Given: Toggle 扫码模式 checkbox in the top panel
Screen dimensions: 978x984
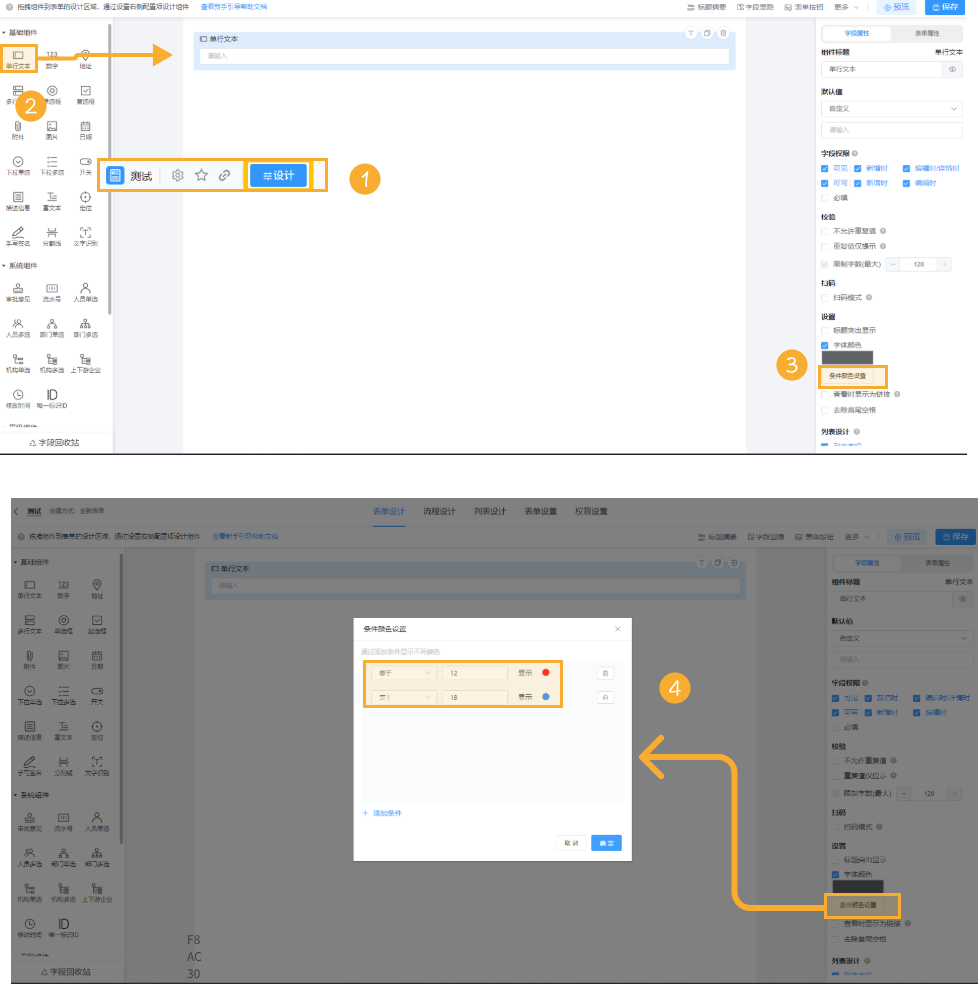Looking at the screenshot, I should (825, 297).
